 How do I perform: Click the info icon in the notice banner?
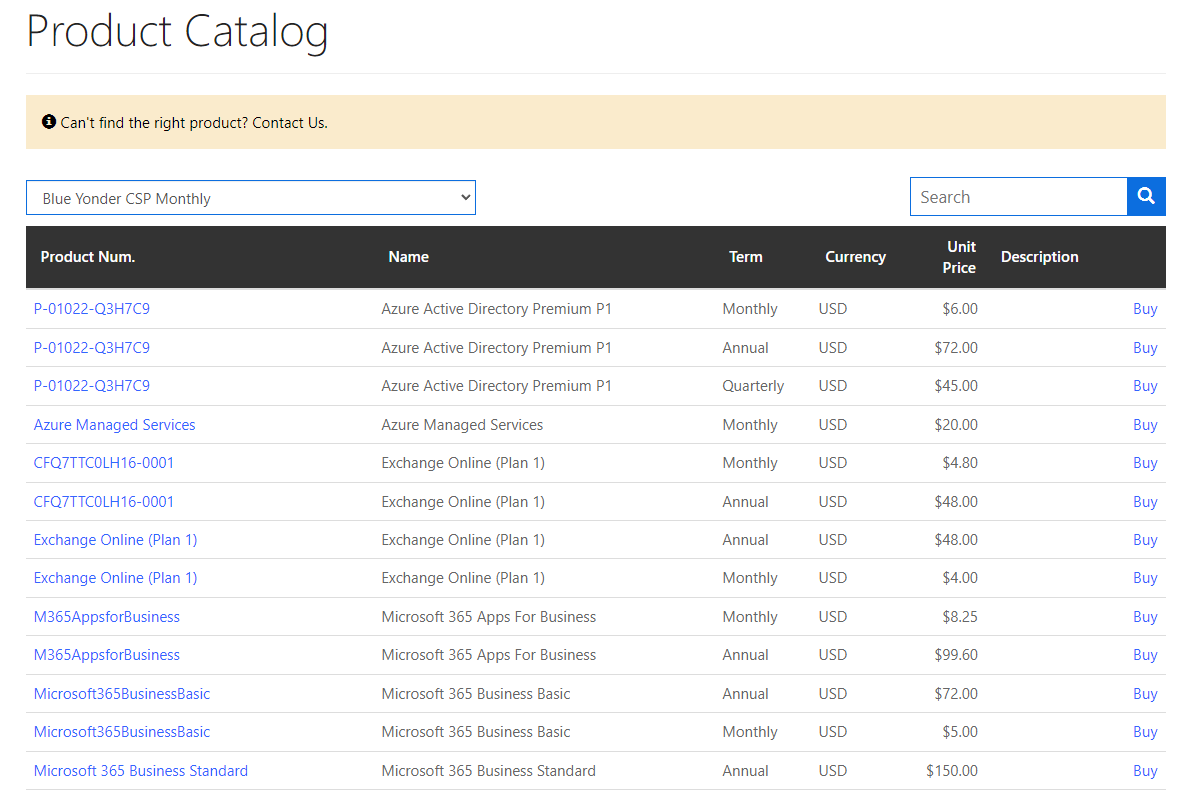pos(49,122)
